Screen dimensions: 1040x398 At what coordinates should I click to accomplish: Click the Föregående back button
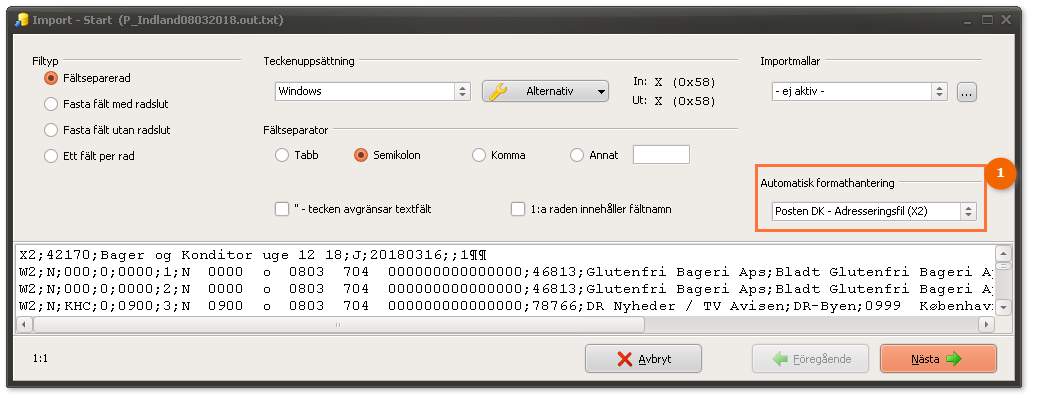(x=811, y=359)
